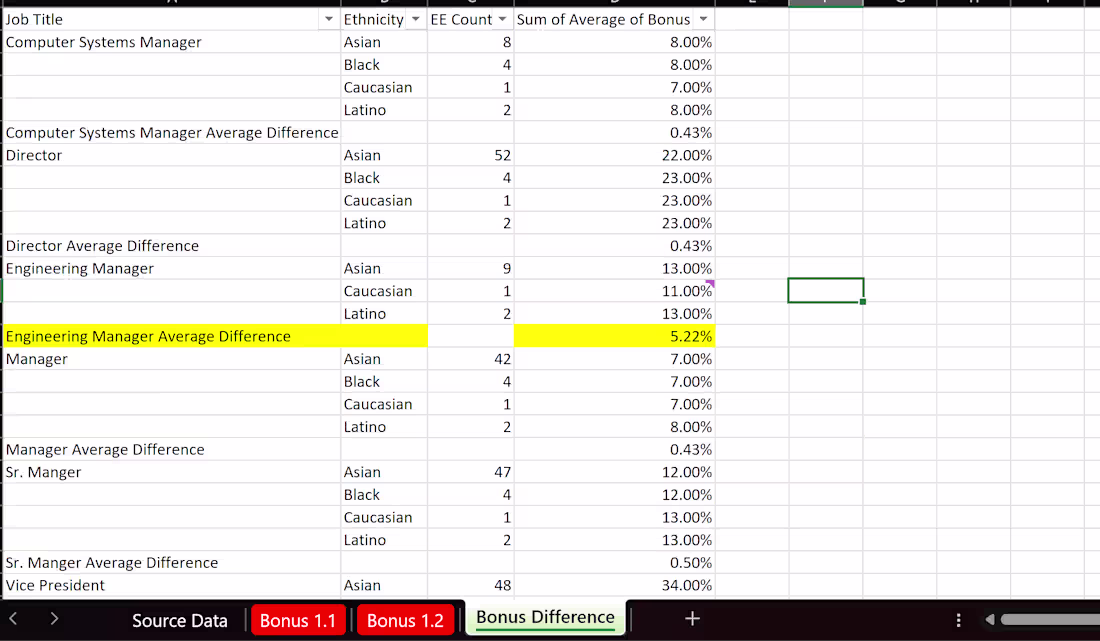Switch to the Source Data tab
This screenshot has height=641, width=1100.
pyautogui.click(x=179, y=620)
